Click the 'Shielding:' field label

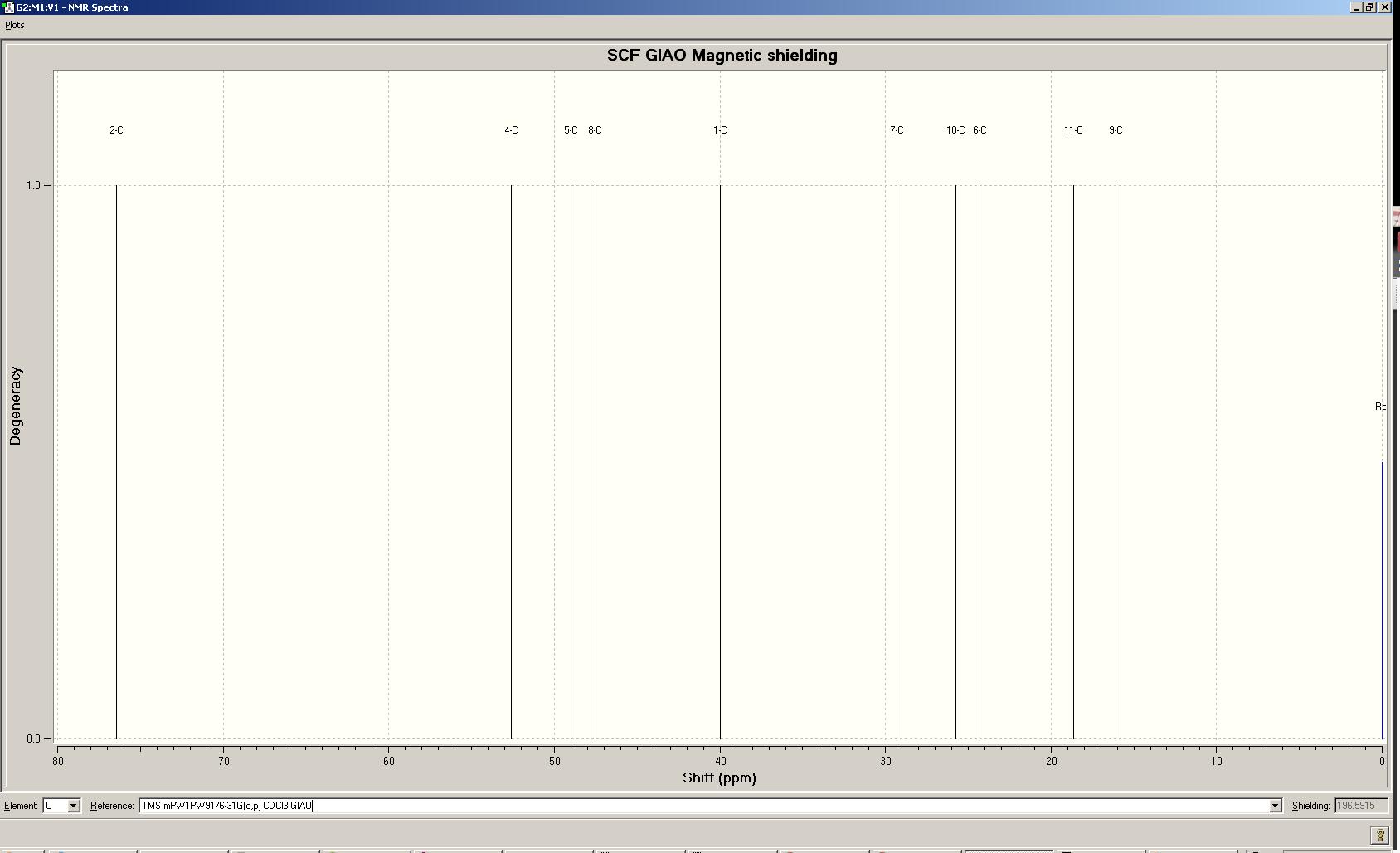(1310, 806)
